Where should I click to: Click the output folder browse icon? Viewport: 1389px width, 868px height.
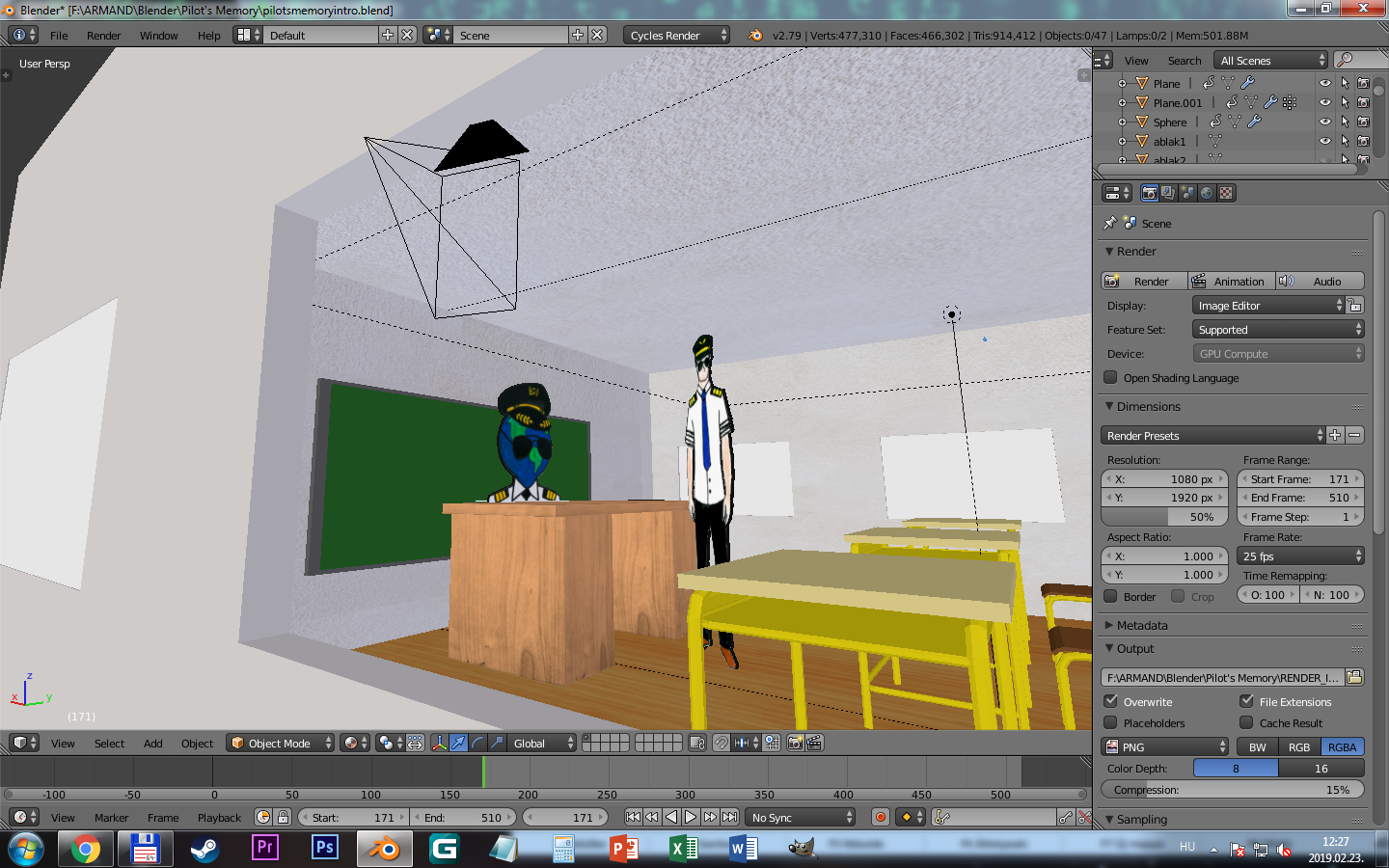[x=1354, y=677]
